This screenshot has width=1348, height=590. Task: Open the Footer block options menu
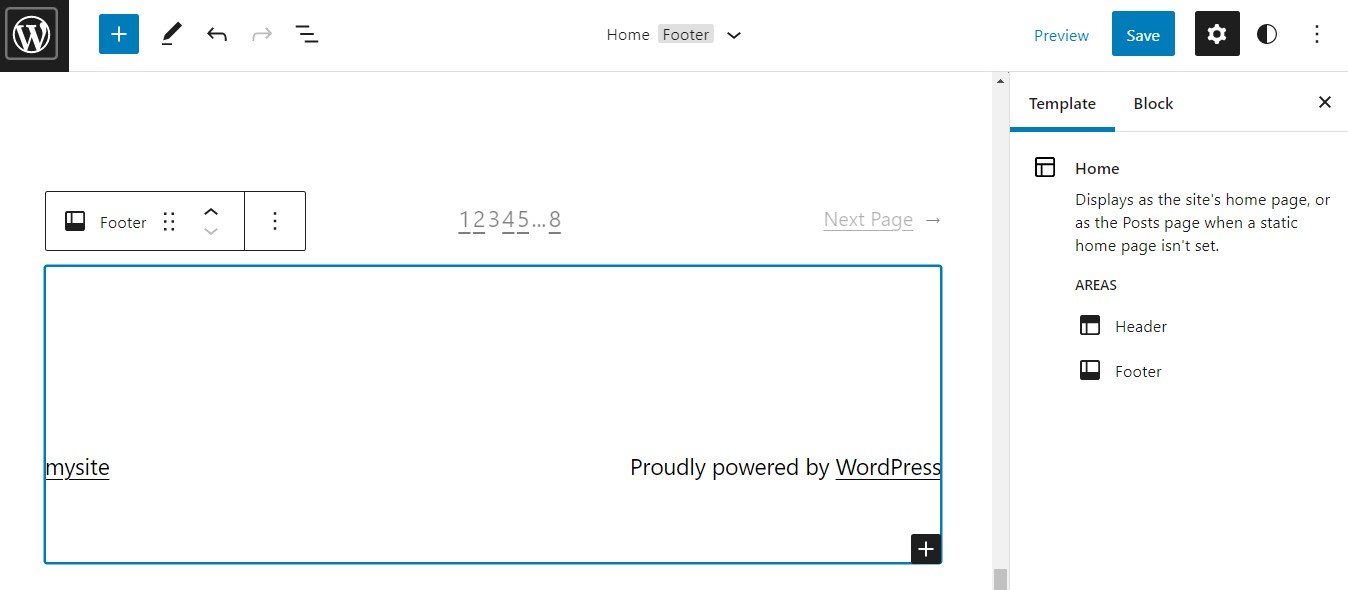coord(275,221)
